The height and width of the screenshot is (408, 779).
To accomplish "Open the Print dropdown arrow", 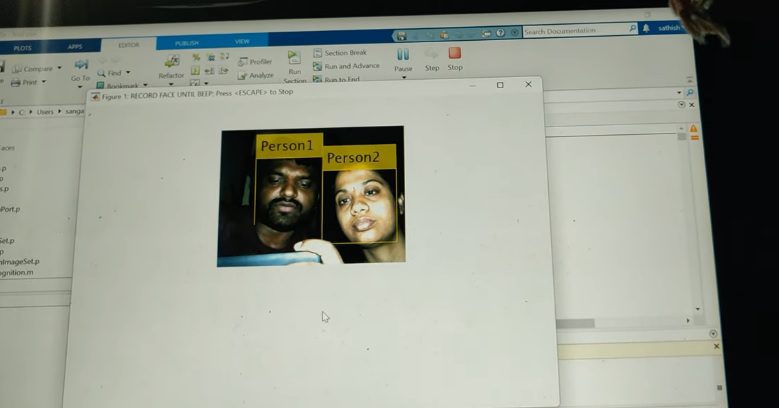I will click(44, 82).
